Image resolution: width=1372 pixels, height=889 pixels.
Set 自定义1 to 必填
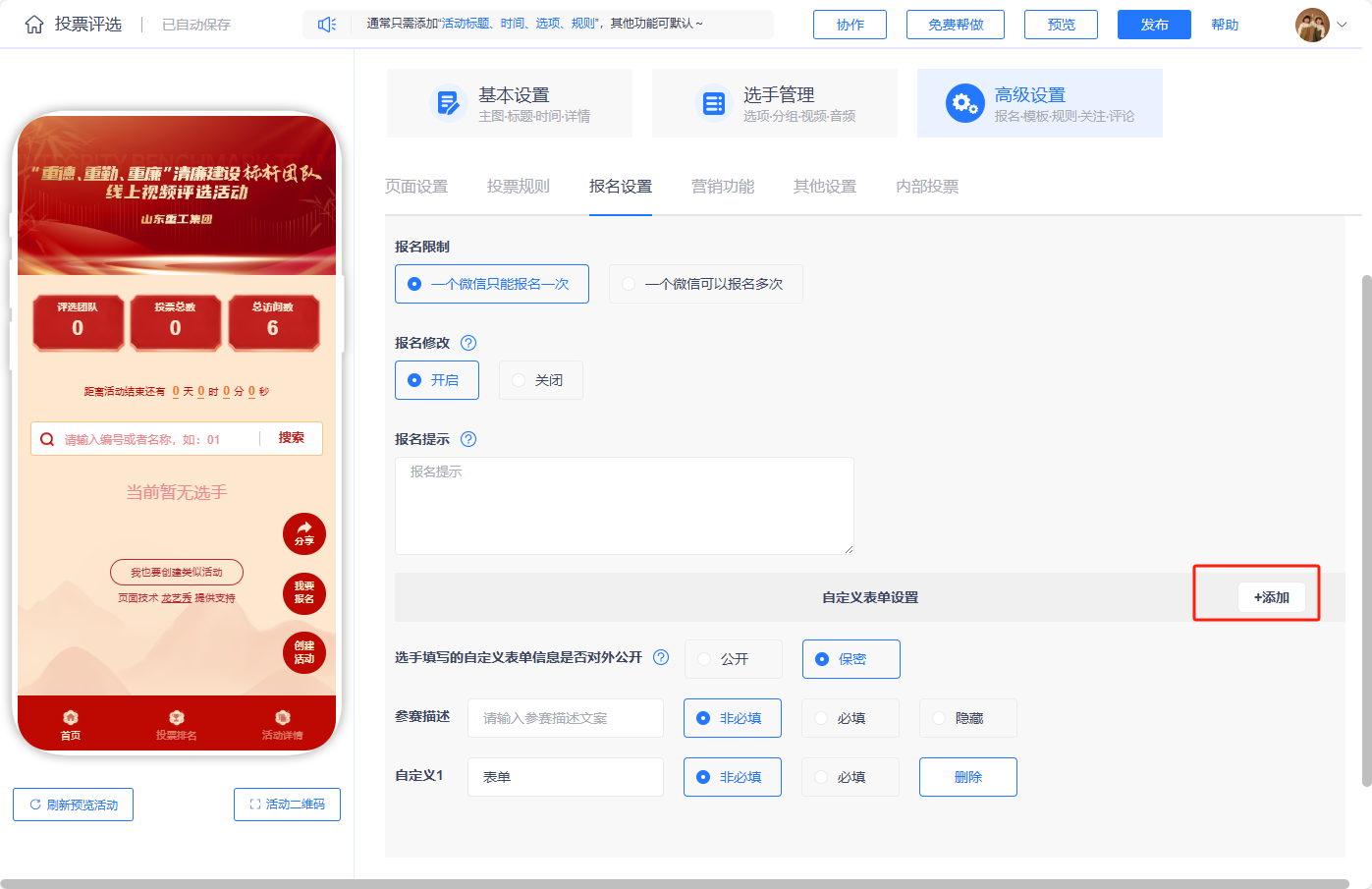851,777
